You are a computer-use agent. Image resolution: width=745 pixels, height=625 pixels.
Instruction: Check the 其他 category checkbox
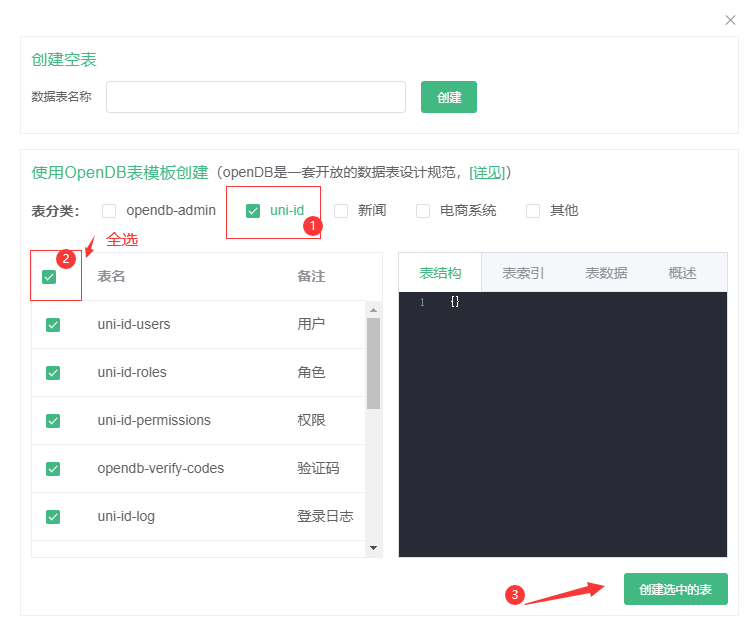[x=533, y=211]
